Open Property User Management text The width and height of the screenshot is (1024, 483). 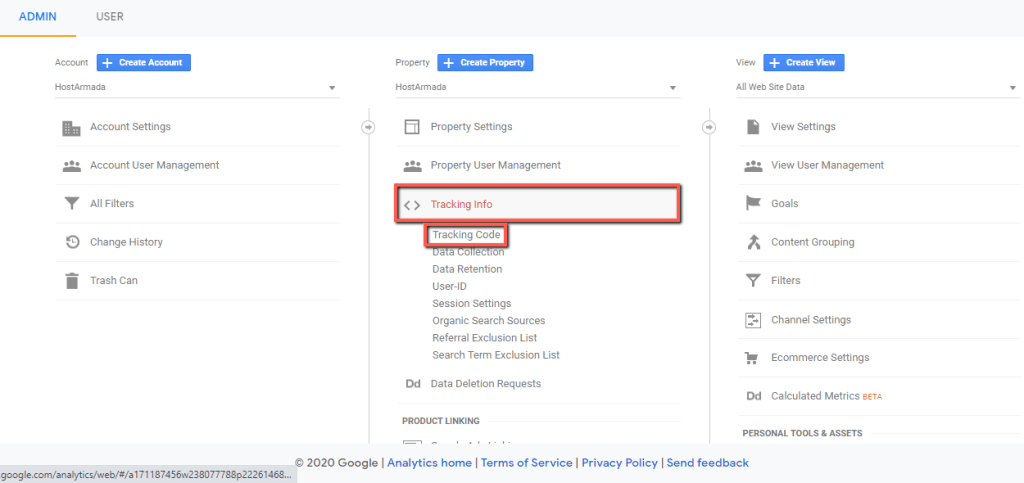(x=496, y=165)
